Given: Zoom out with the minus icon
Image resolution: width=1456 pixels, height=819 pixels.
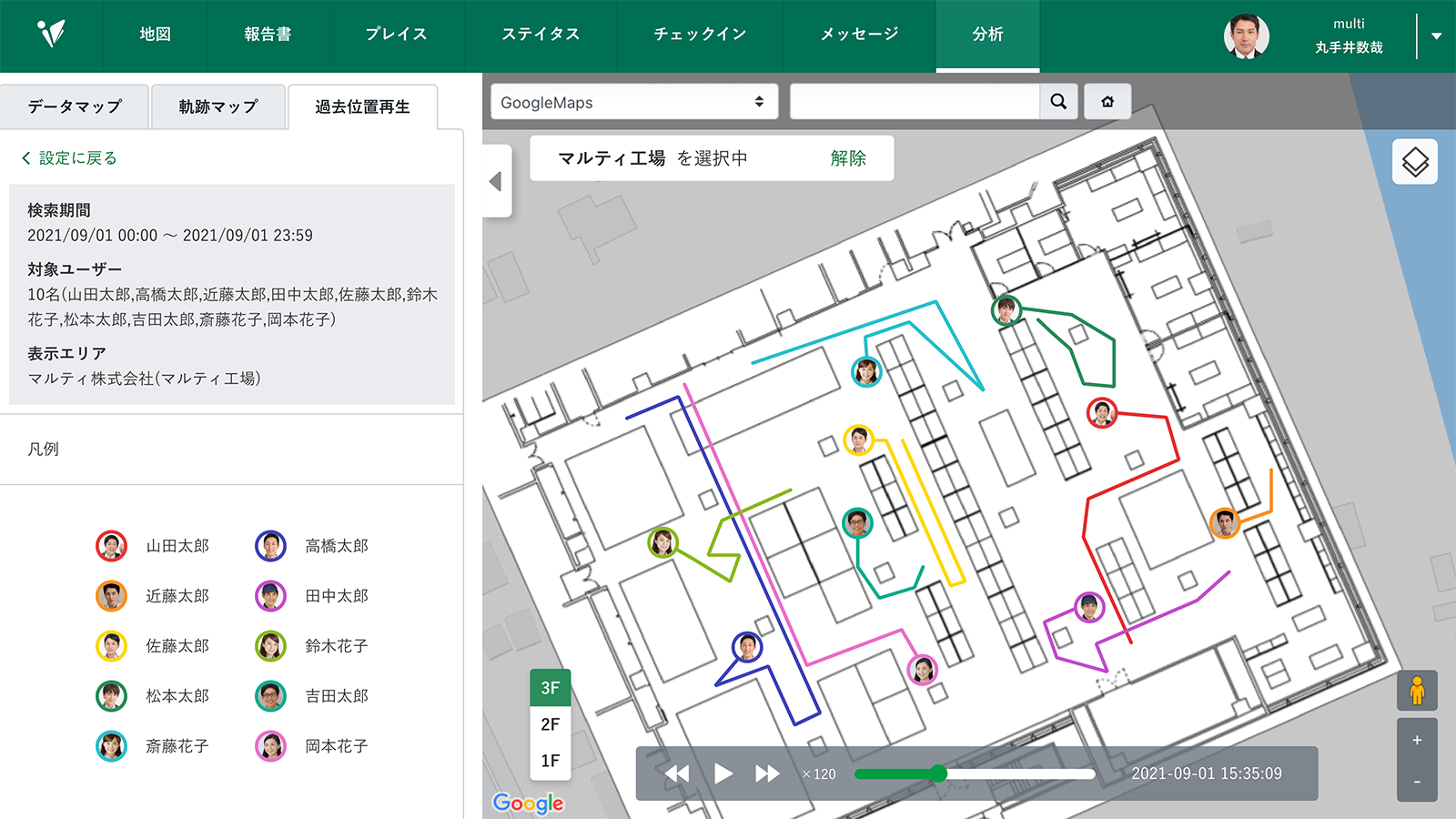Looking at the screenshot, I should (1416, 781).
